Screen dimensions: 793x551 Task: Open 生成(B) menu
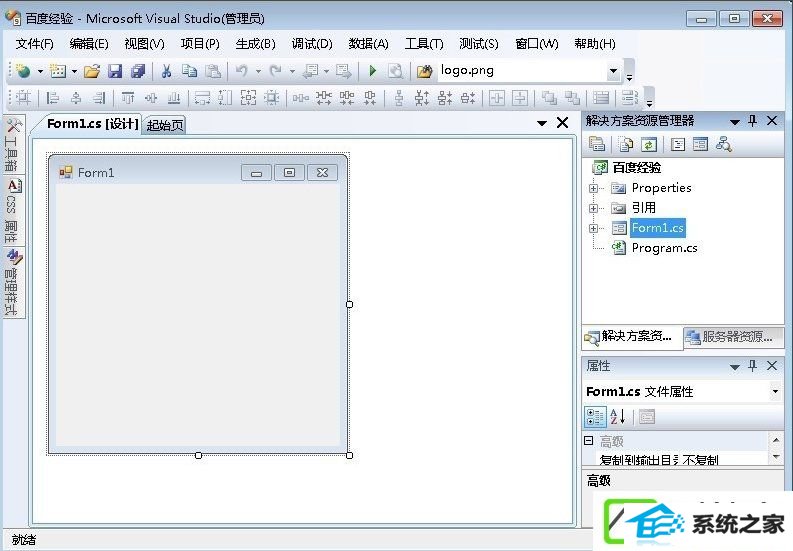255,44
